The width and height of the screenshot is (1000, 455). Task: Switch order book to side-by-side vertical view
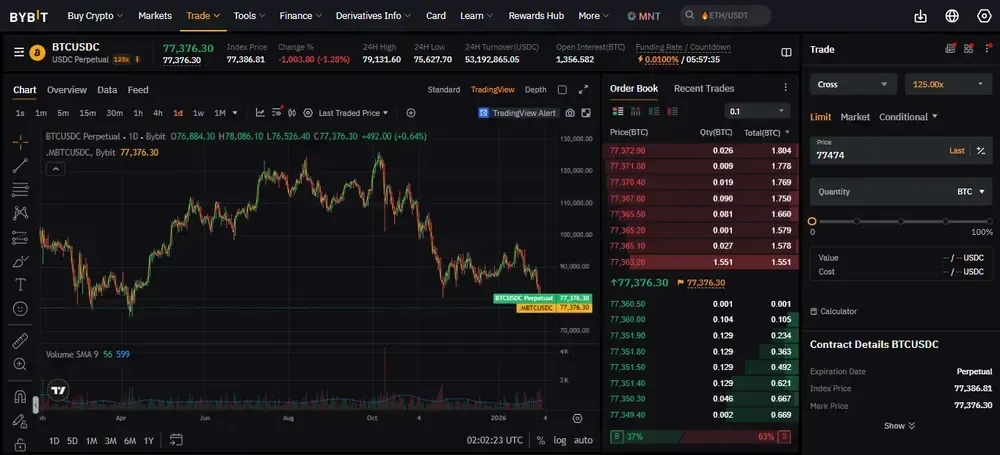coord(635,112)
